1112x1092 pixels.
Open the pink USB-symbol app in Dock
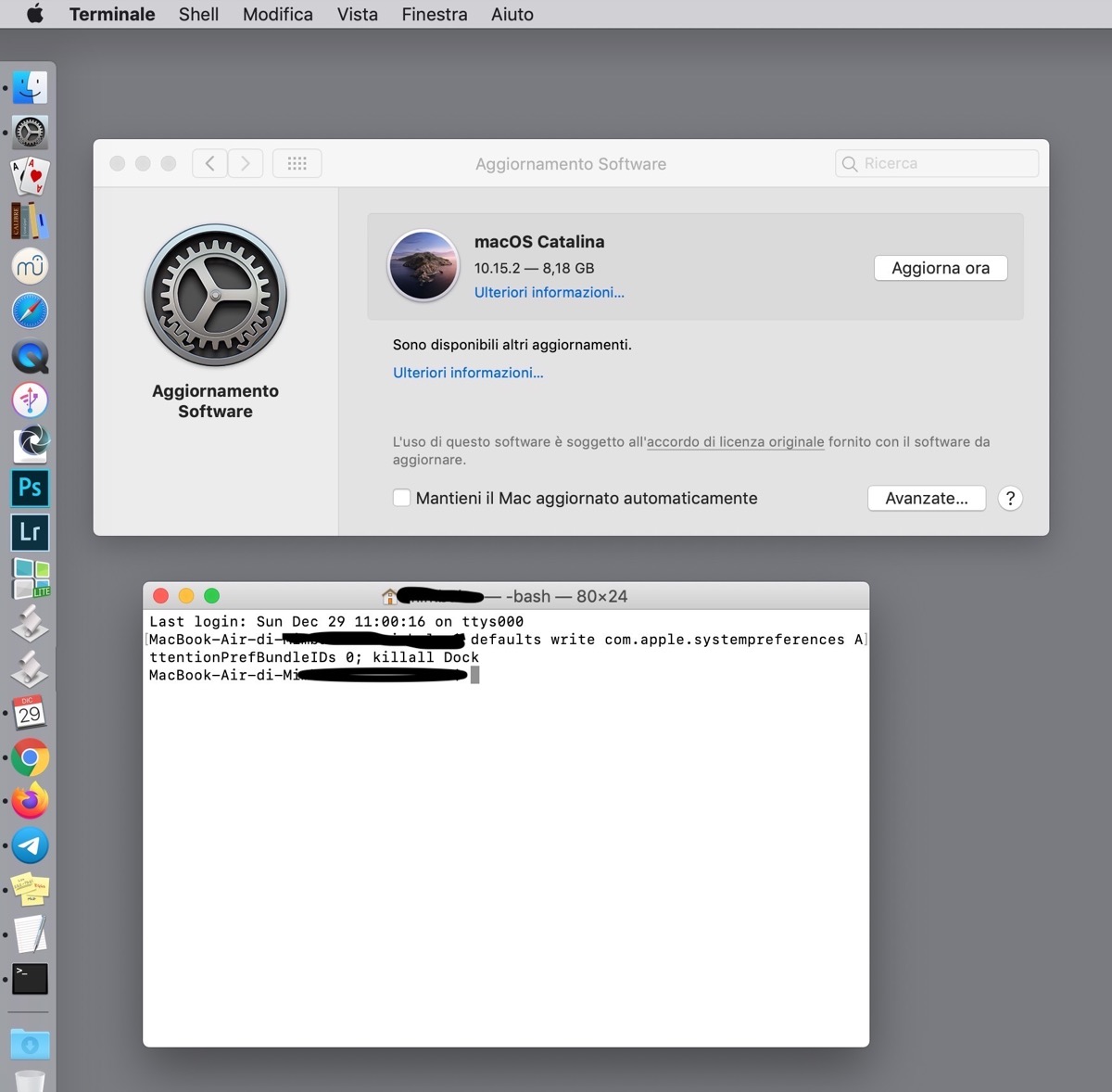(30, 400)
